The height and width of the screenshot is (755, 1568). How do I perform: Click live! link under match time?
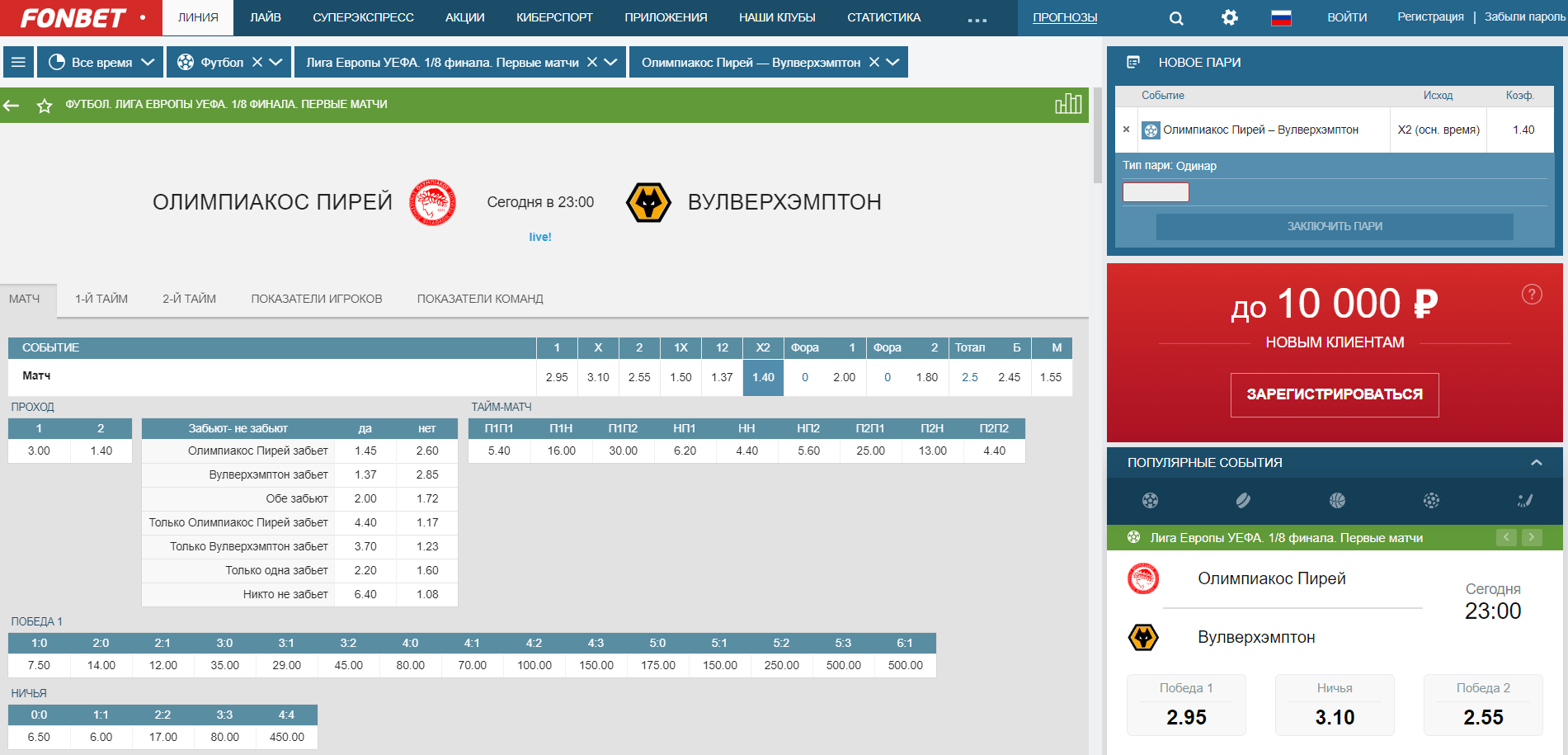point(540,237)
